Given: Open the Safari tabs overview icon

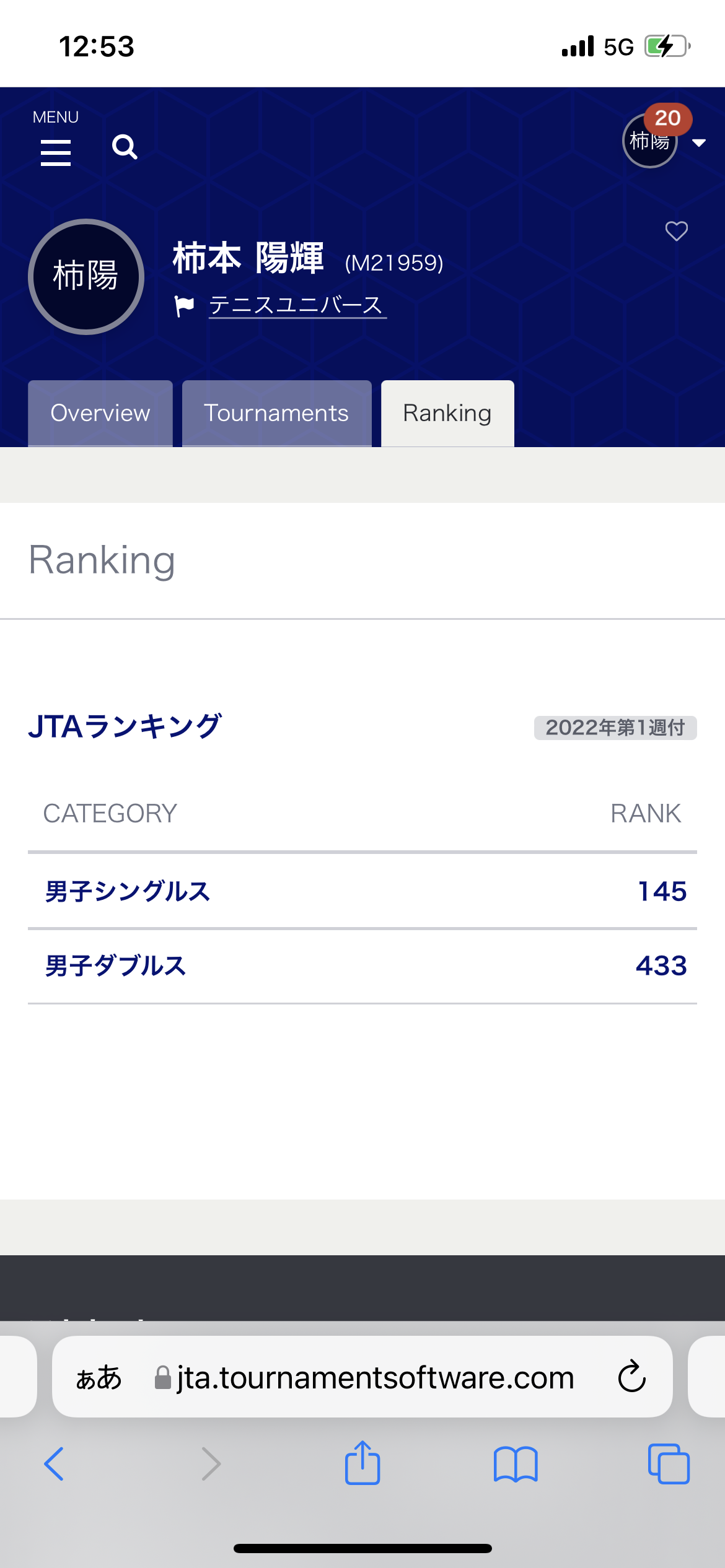Looking at the screenshot, I should click(x=669, y=1464).
